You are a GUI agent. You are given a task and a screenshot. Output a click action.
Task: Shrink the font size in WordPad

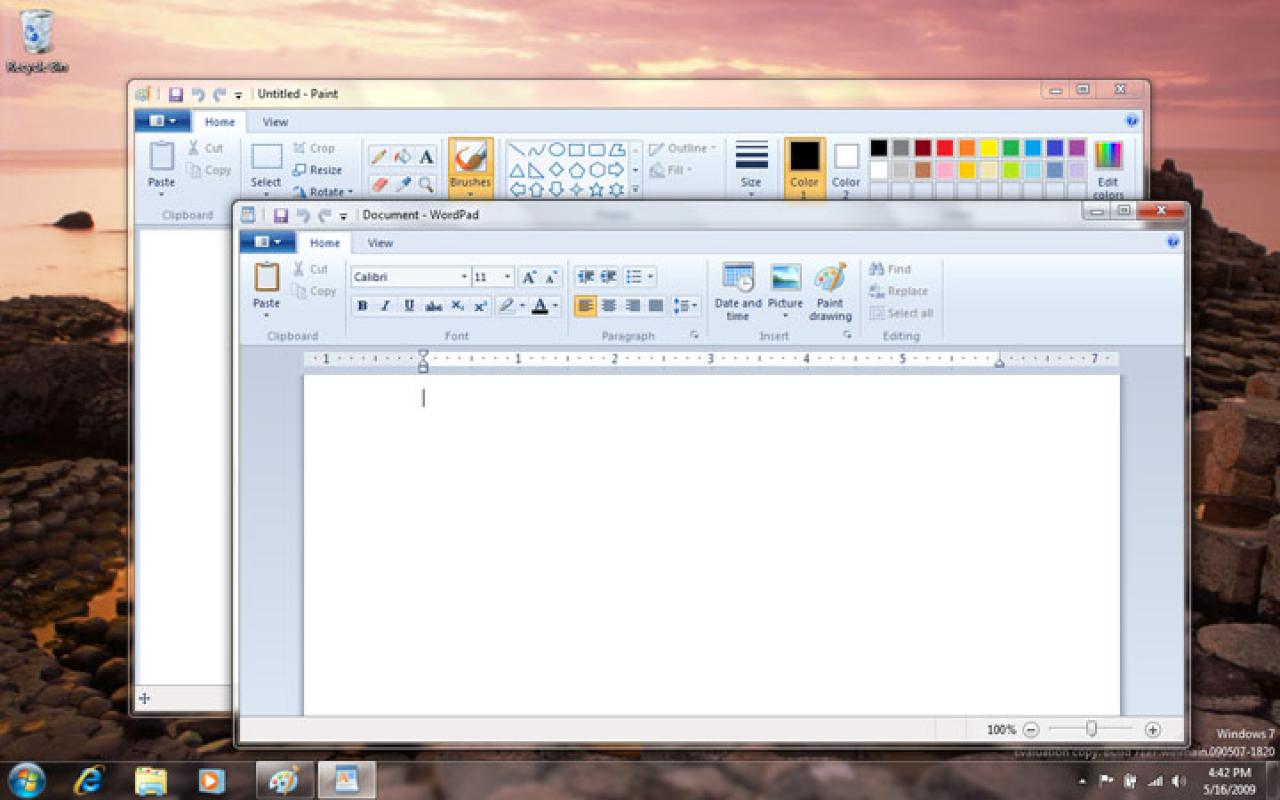click(551, 277)
